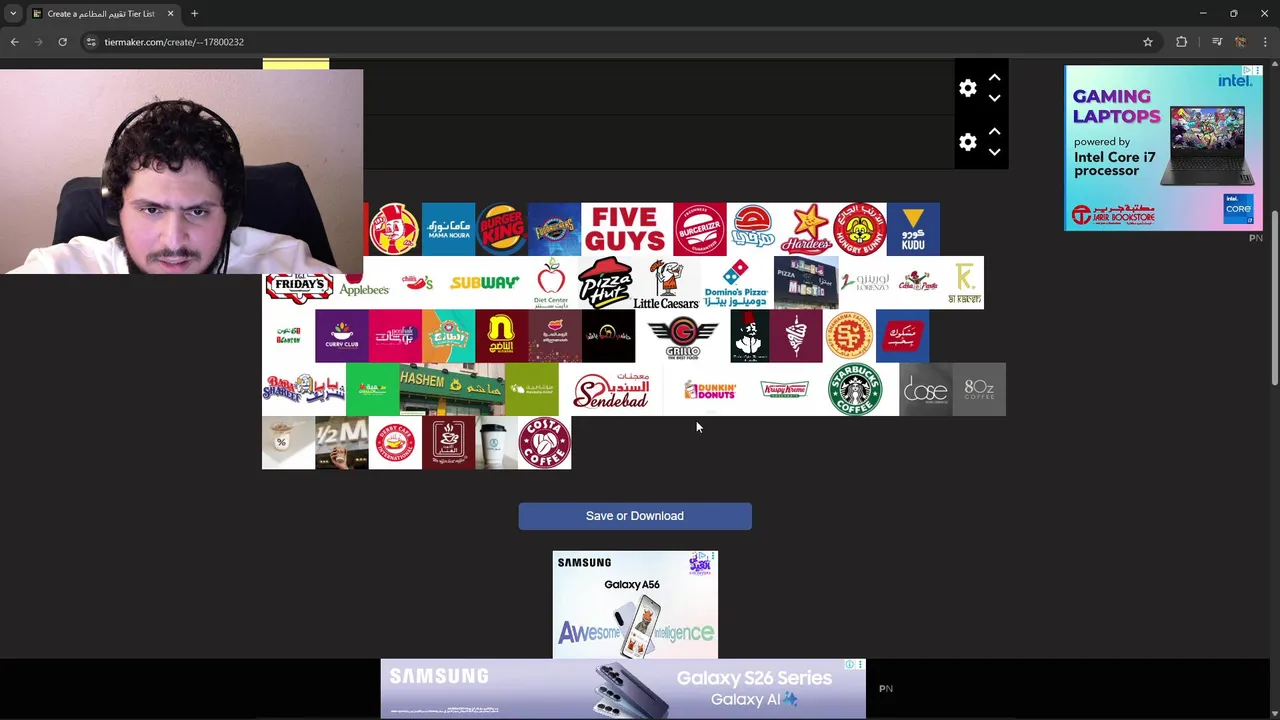Open Chrome extensions menu
Image resolution: width=1280 pixels, height=720 pixels.
tap(1182, 42)
